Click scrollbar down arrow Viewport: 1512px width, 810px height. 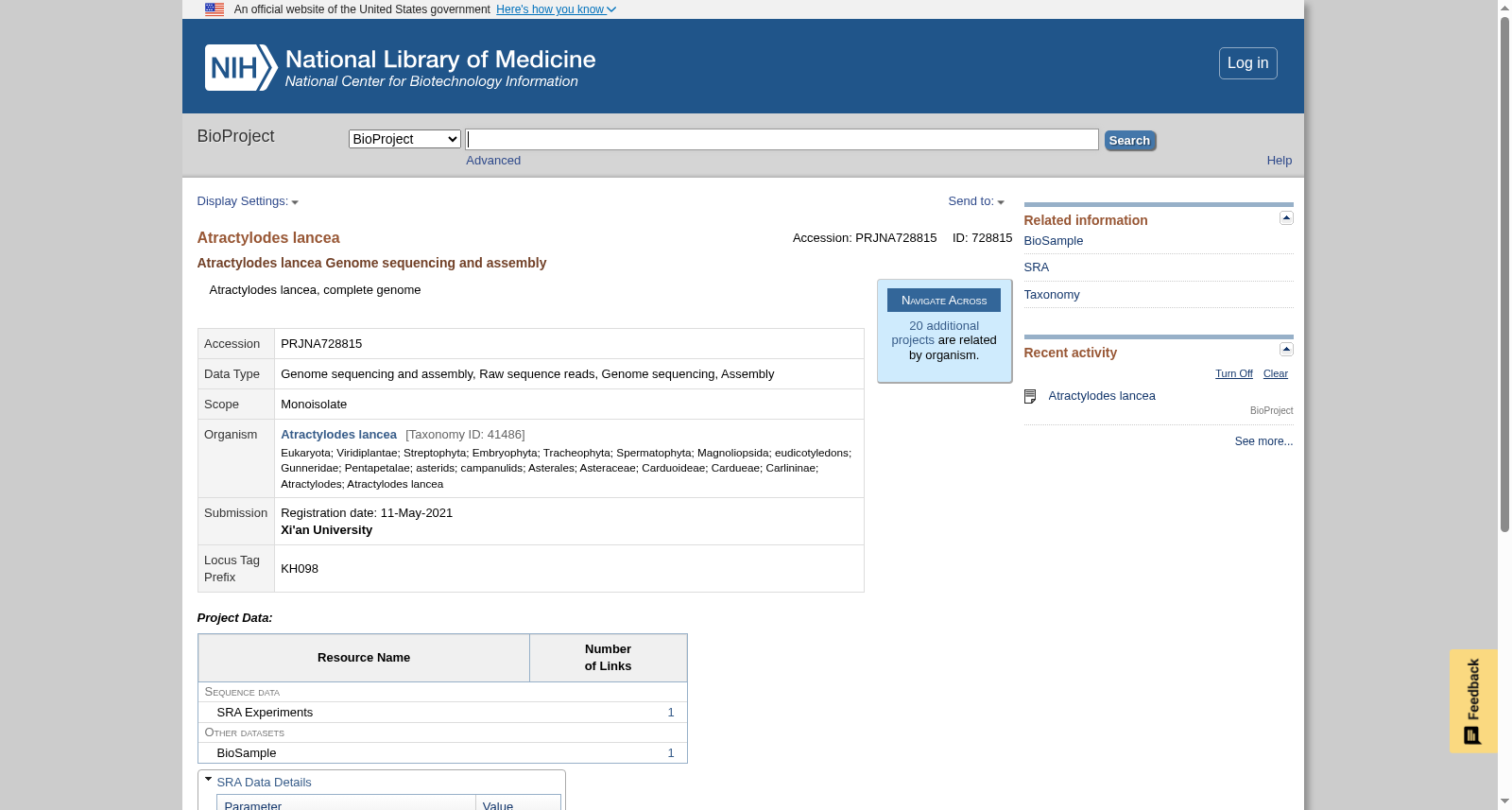tap(1504, 801)
